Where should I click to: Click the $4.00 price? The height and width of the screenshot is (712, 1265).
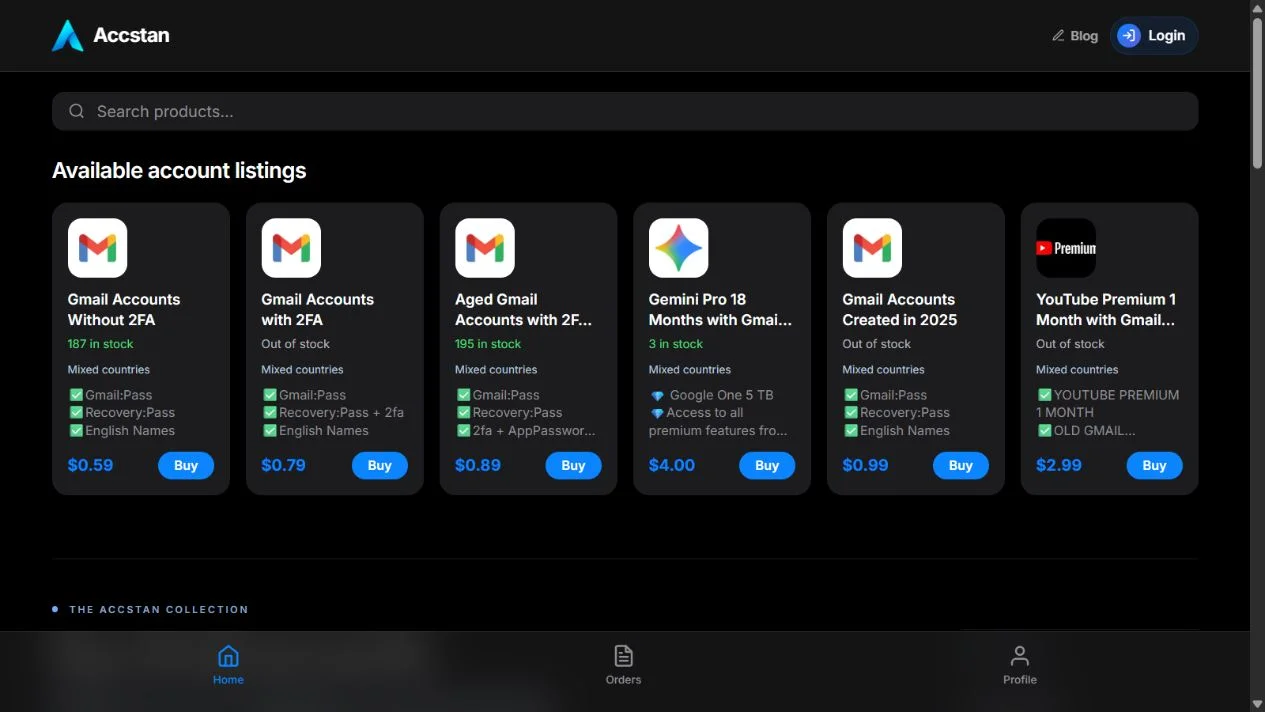[672, 465]
